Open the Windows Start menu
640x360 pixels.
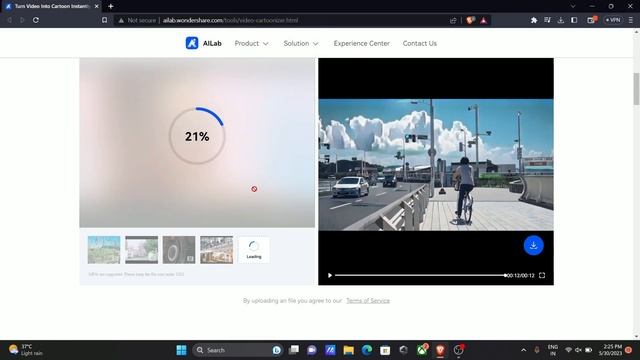(181, 350)
